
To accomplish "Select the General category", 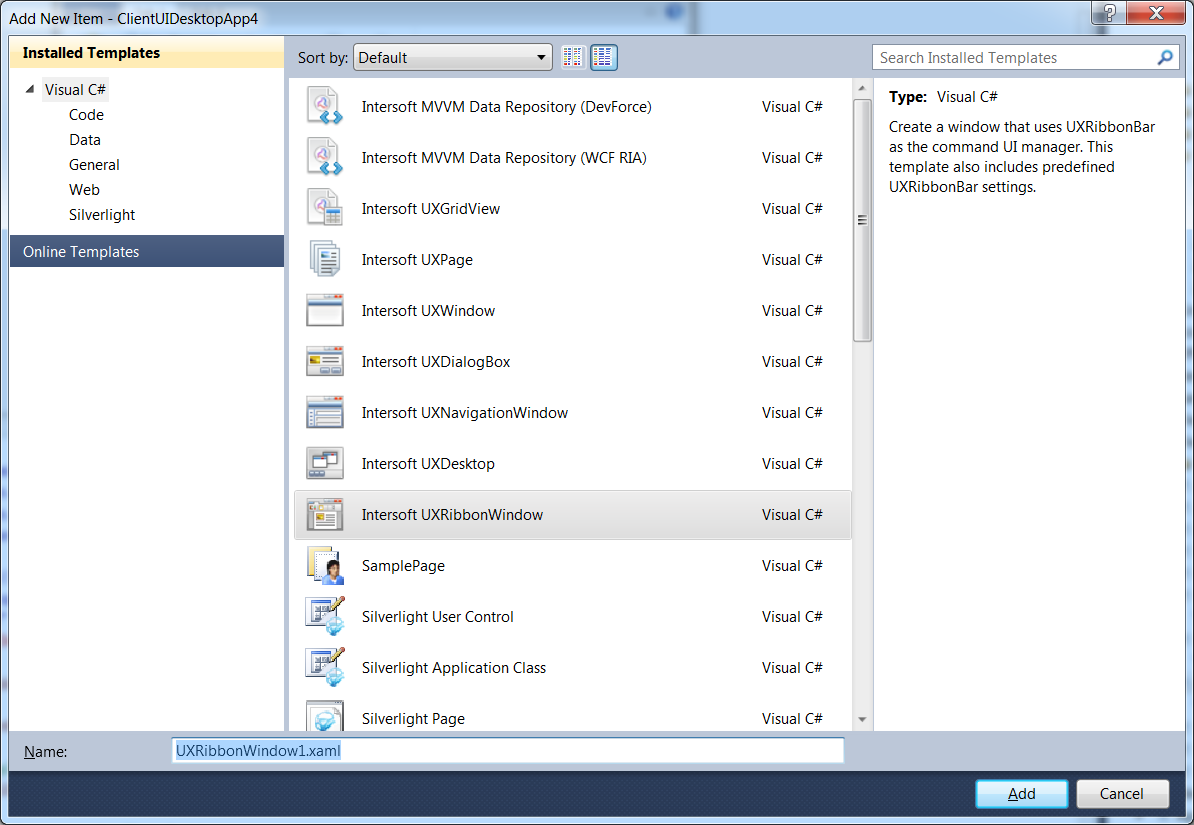I will tap(94, 165).
